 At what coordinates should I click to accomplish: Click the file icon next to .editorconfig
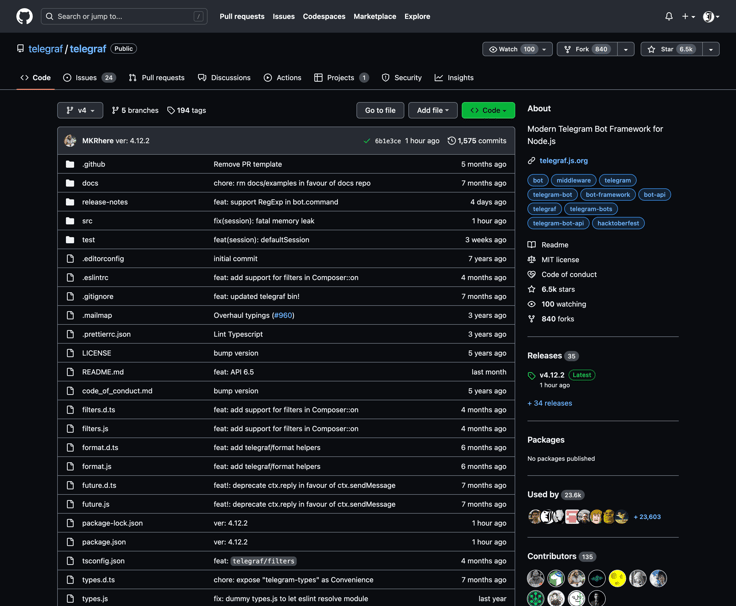click(70, 259)
